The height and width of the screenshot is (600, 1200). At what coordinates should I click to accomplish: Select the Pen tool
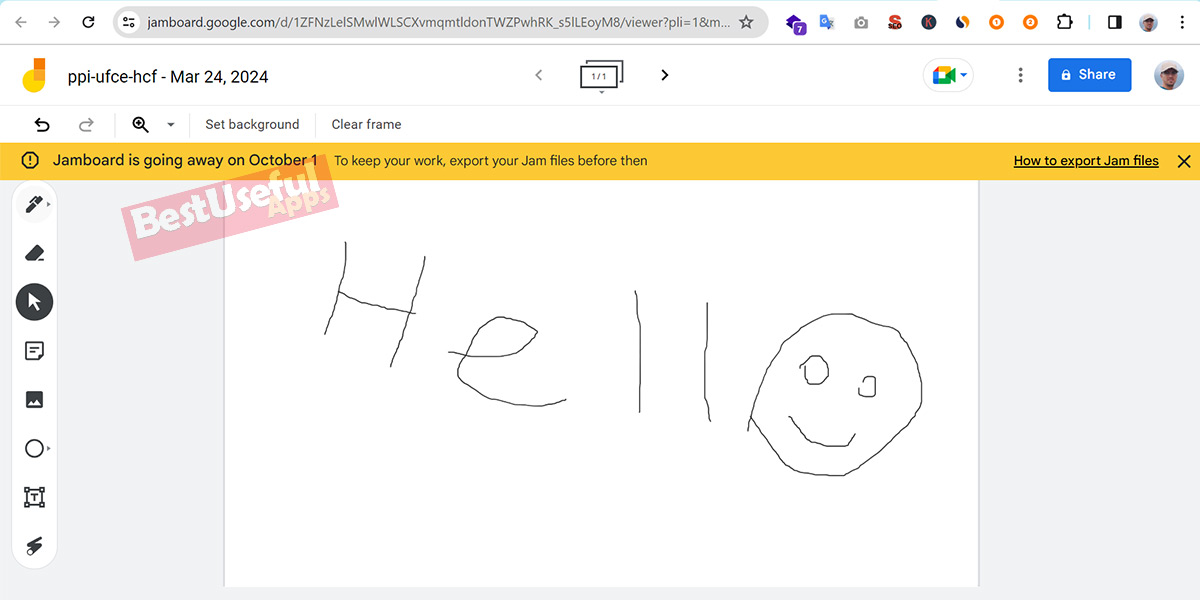coord(34,203)
